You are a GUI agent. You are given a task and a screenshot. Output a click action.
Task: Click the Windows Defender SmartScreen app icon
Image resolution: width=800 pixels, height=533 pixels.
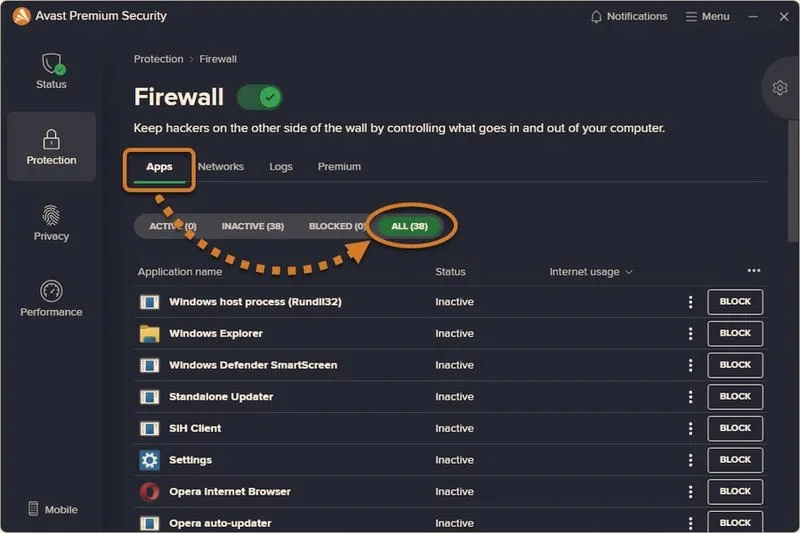(x=149, y=365)
